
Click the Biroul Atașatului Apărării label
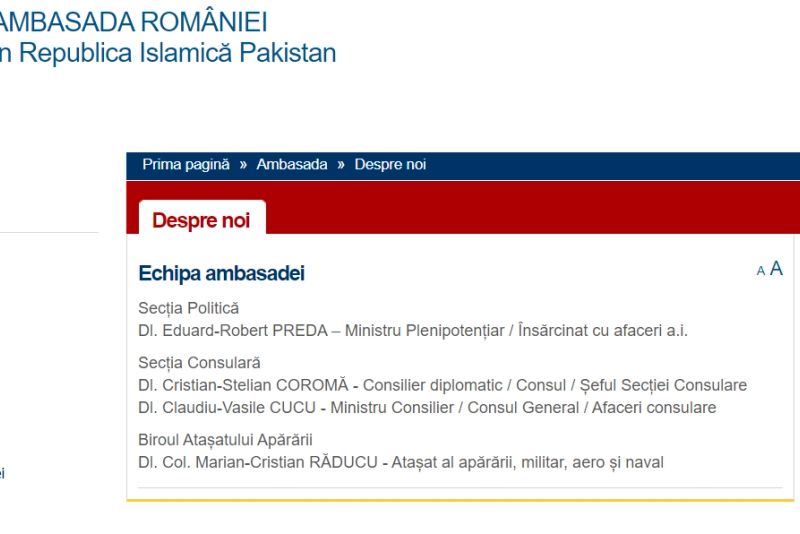(x=225, y=440)
